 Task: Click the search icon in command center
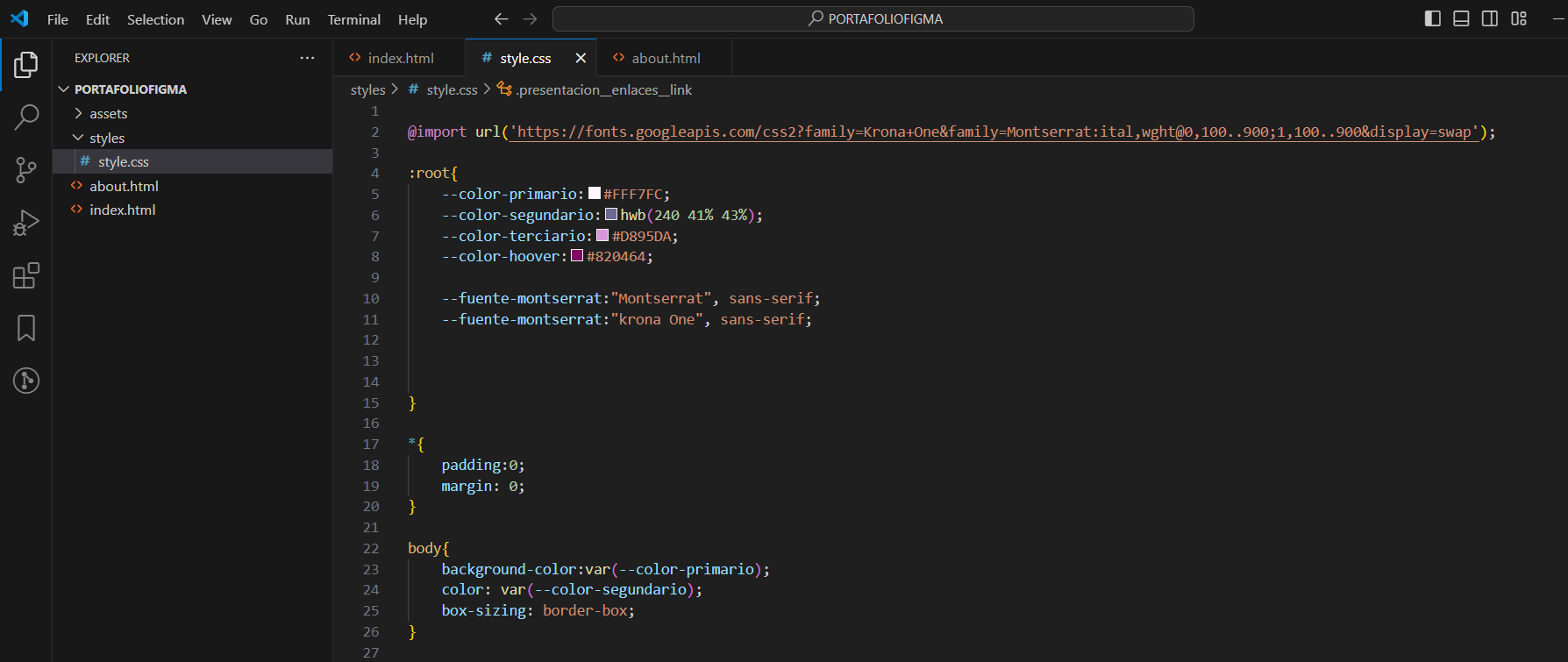(816, 18)
